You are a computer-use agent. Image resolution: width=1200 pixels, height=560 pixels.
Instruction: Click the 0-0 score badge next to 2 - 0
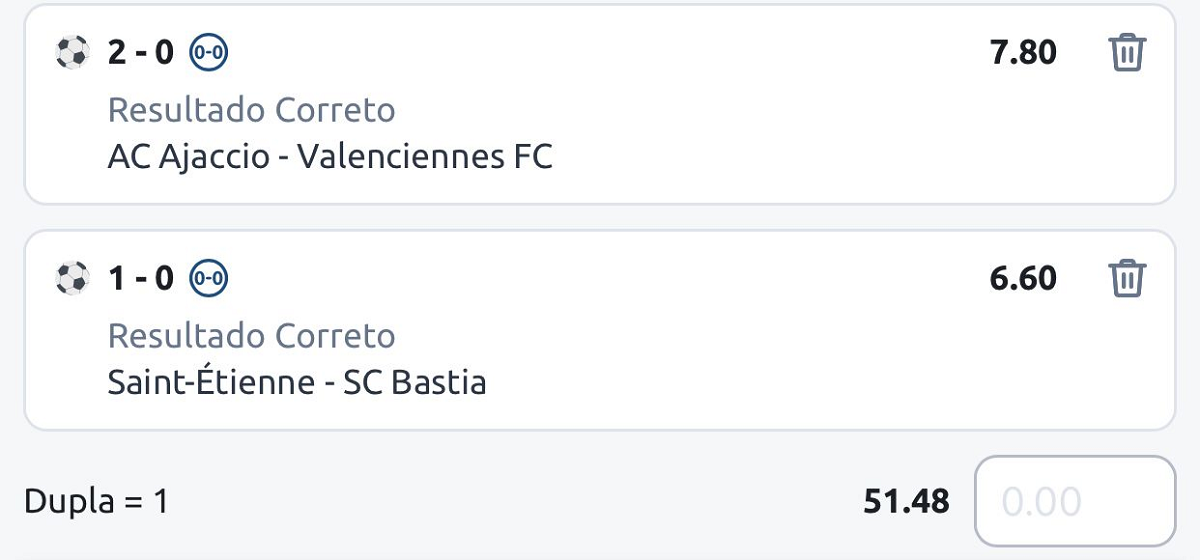click(209, 52)
